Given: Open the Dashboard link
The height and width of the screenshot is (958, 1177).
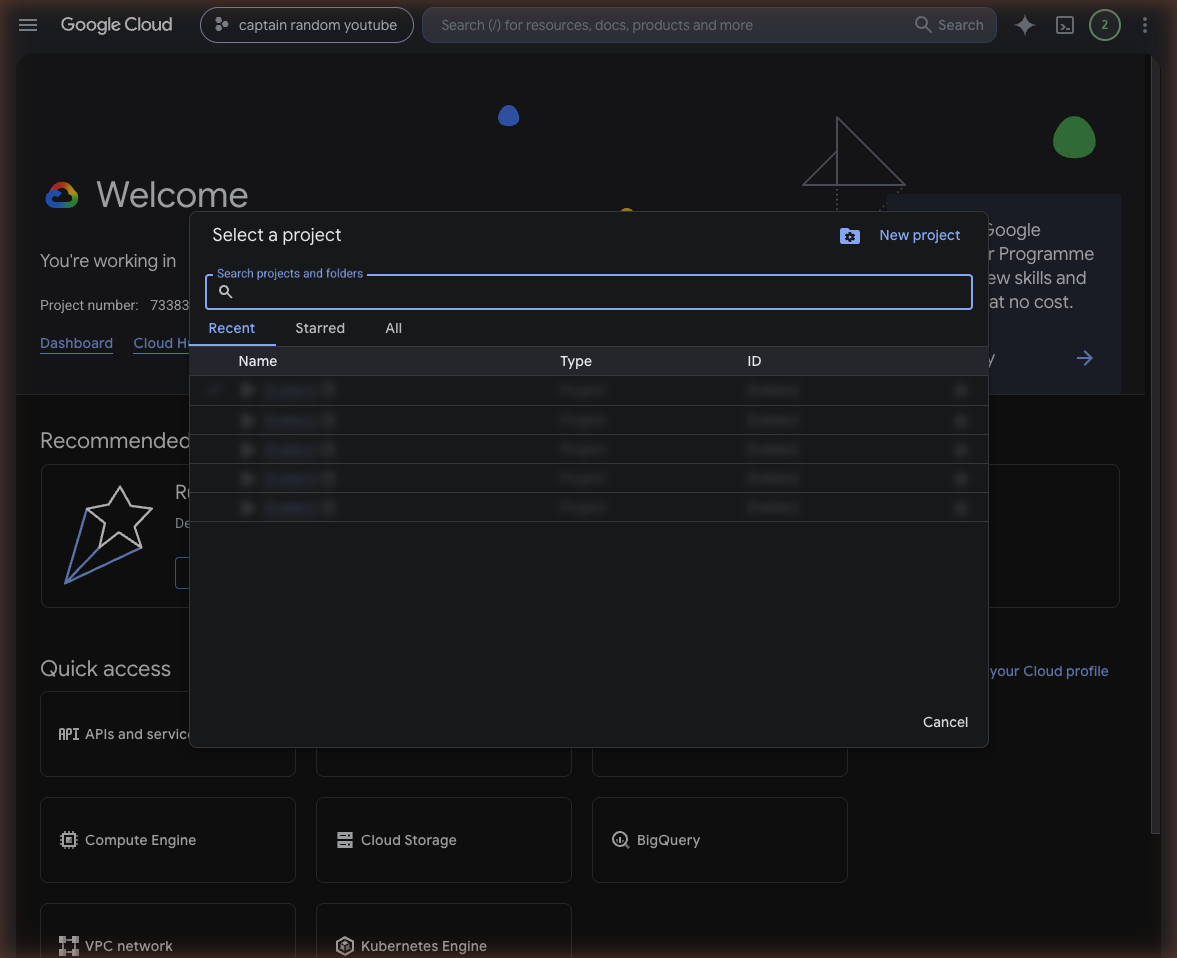Looking at the screenshot, I should (77, 343).
